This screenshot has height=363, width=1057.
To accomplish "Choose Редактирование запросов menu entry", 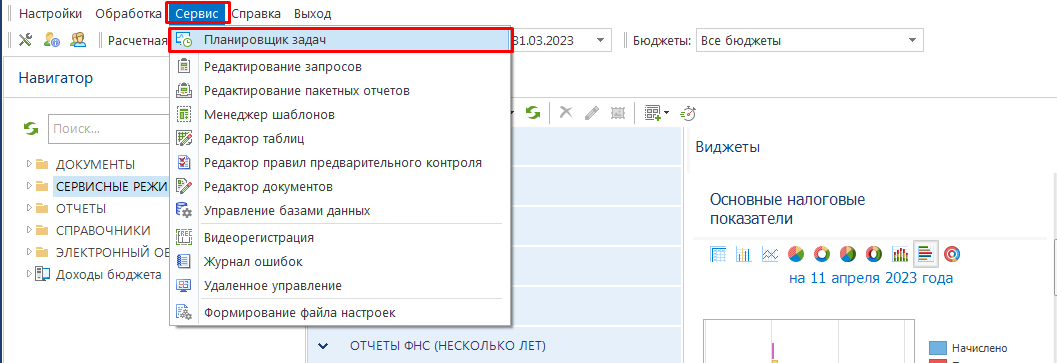I will click(341, 66).
